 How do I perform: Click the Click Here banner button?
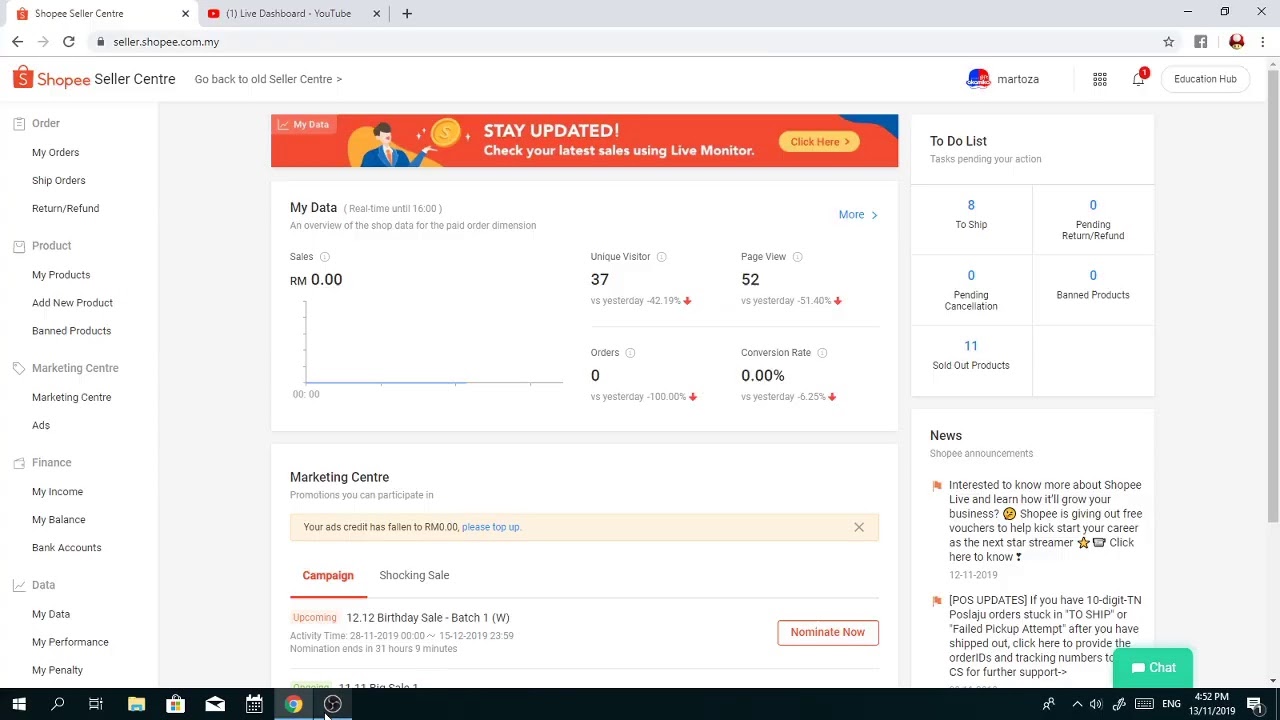pyautogui.click(x=819, y=142)
